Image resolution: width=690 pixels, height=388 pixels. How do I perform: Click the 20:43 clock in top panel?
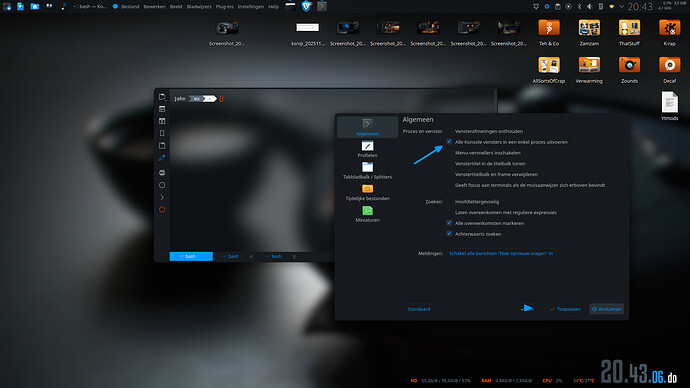click(640, 7)
